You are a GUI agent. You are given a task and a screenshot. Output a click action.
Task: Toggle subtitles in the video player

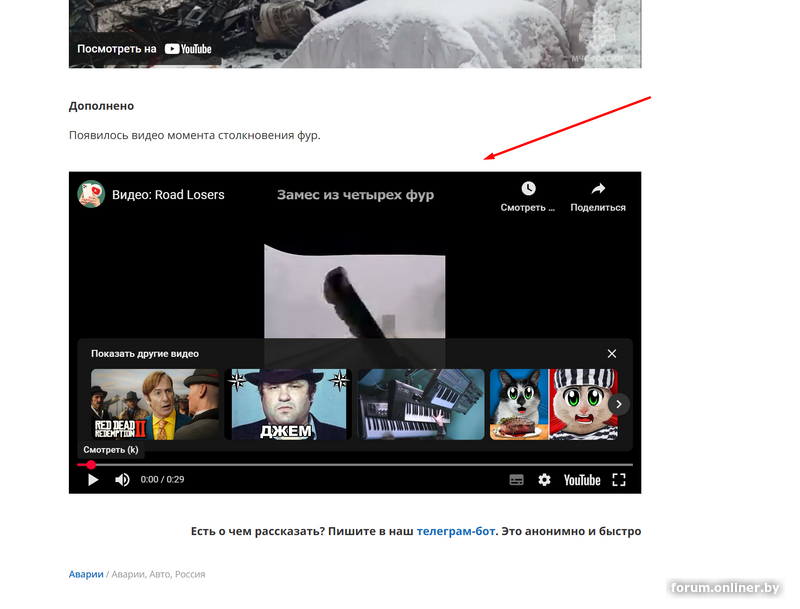coord(516,480)
